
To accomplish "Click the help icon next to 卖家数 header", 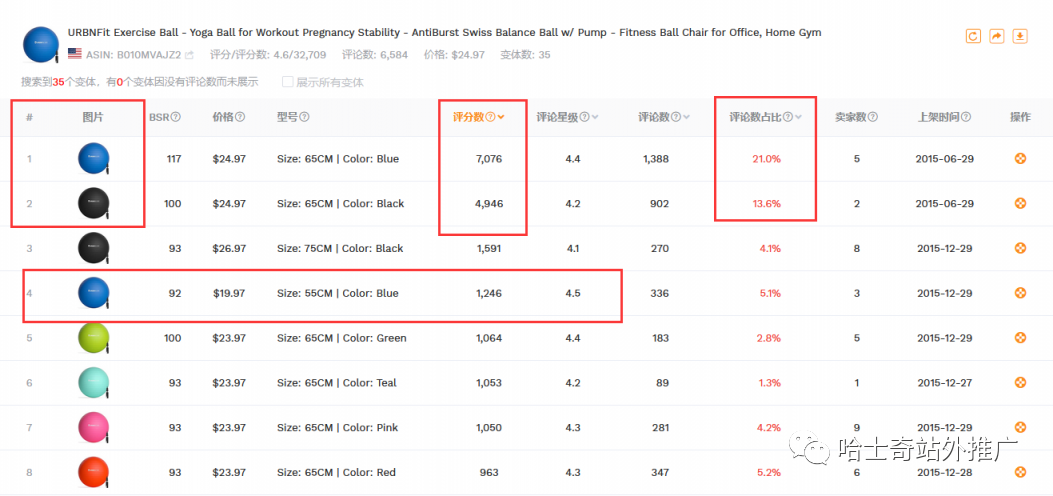I will [x=872, y=117].
